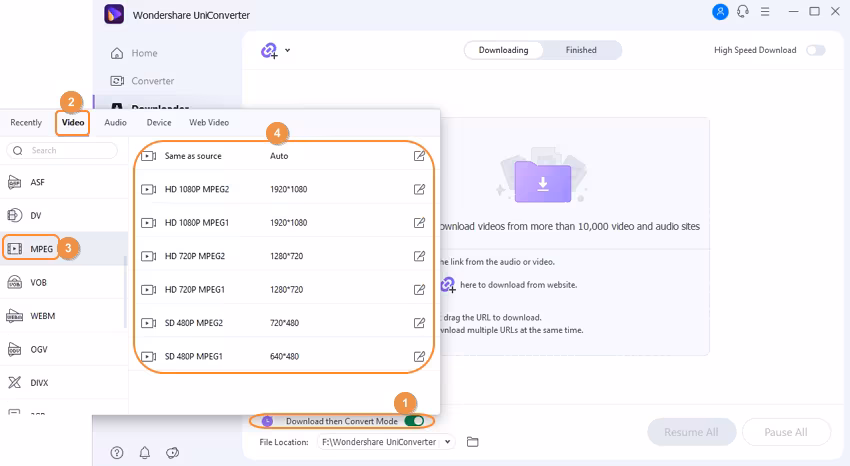Screen dimensions: 850x466
Task: Edit the HD 720P MPEG1 preset
Action: [x=419, y=289]
